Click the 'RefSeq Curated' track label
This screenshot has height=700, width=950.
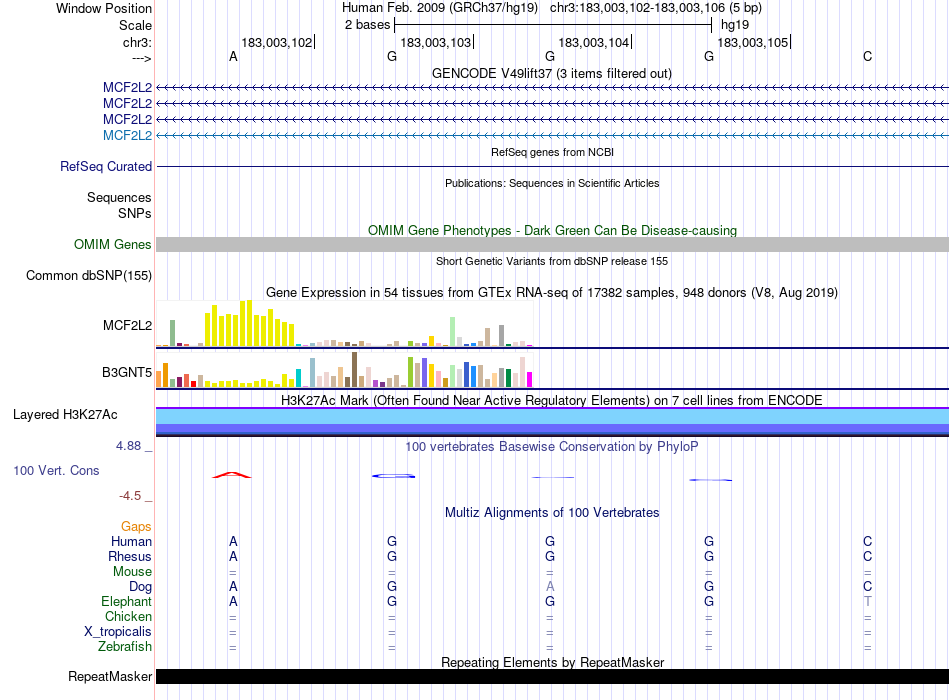pyautogui.click(x=106, y=166)
